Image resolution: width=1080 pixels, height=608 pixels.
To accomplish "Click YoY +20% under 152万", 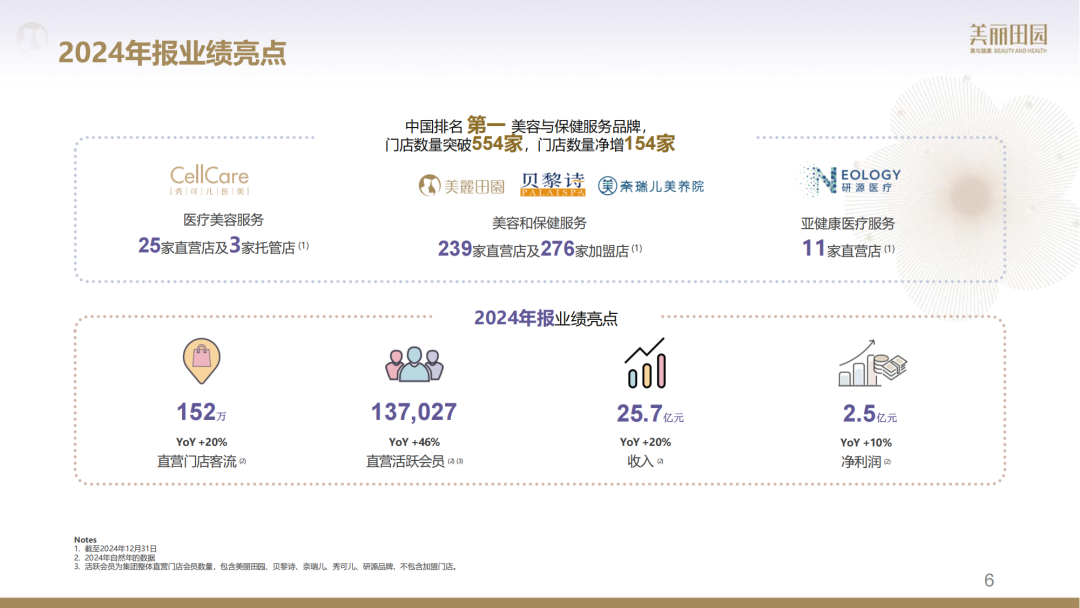I will (201, 442).
